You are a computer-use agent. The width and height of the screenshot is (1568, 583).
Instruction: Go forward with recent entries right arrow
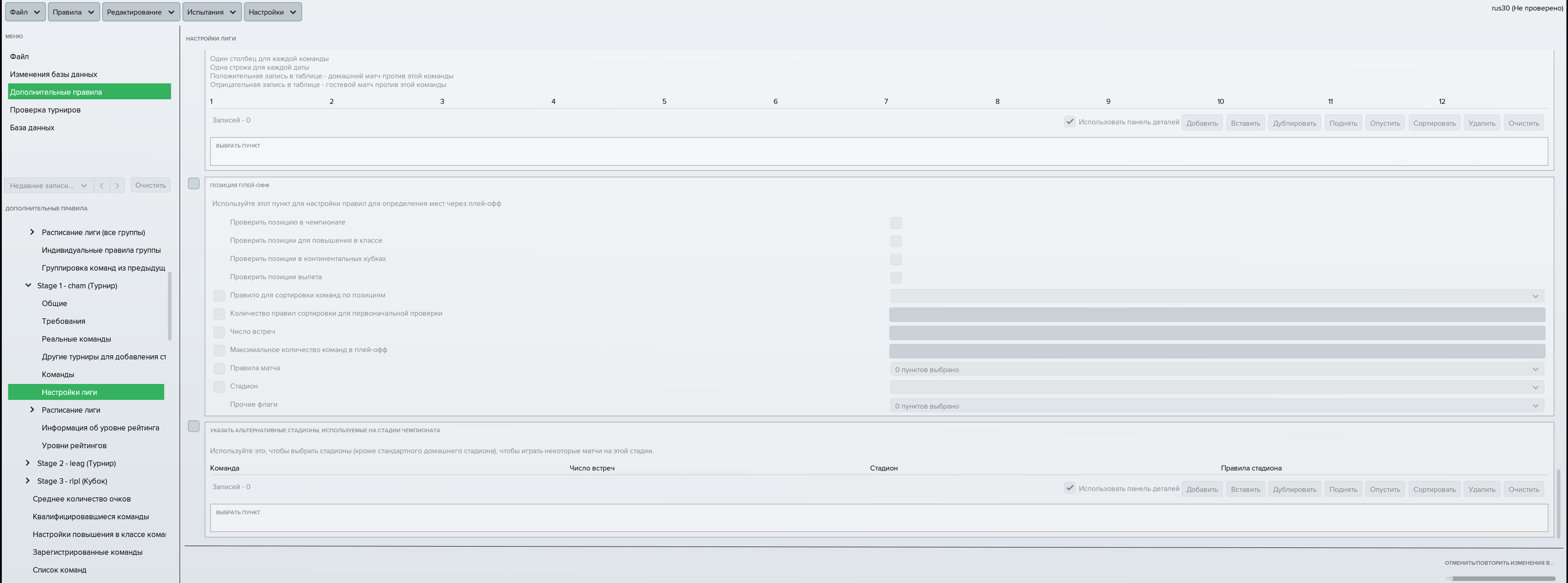118,185
